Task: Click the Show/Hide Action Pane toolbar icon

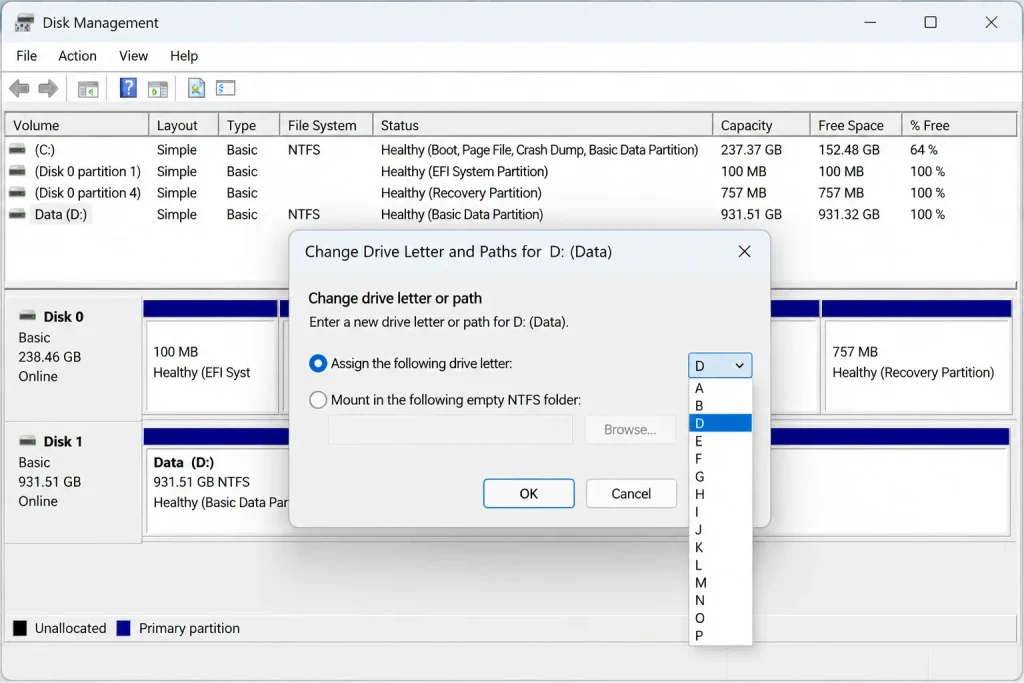Action: [157, 89]
